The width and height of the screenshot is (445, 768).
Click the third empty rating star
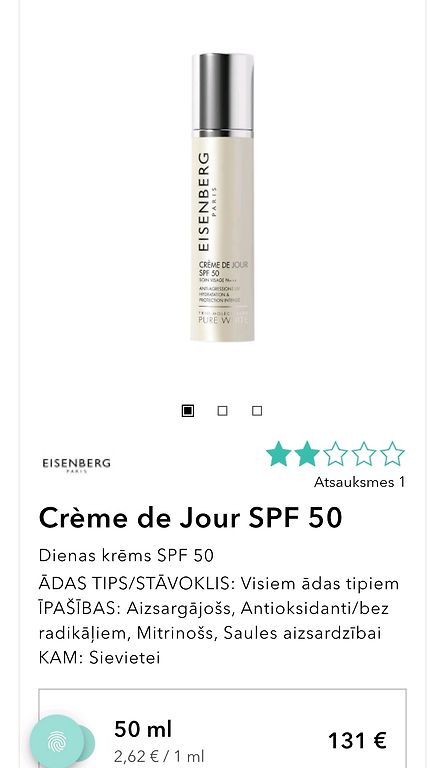[335, 454]
